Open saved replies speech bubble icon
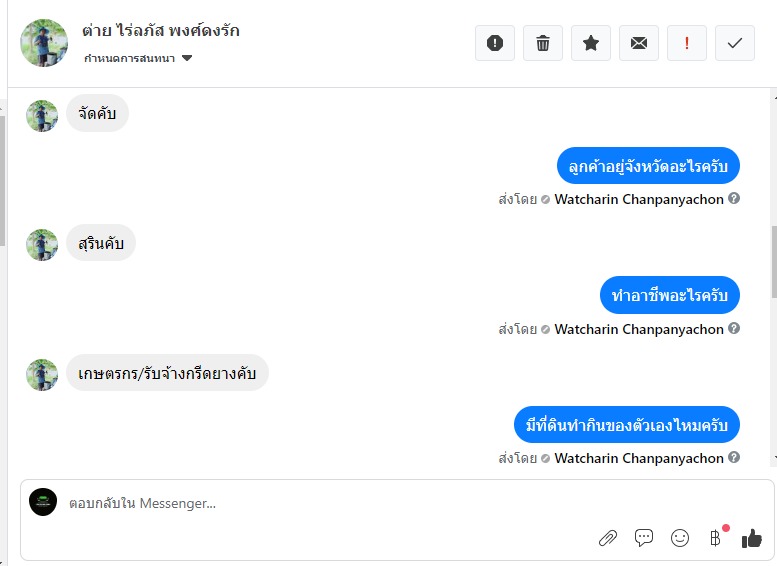Screen dimensions: 777x566 tap(644, 538)
